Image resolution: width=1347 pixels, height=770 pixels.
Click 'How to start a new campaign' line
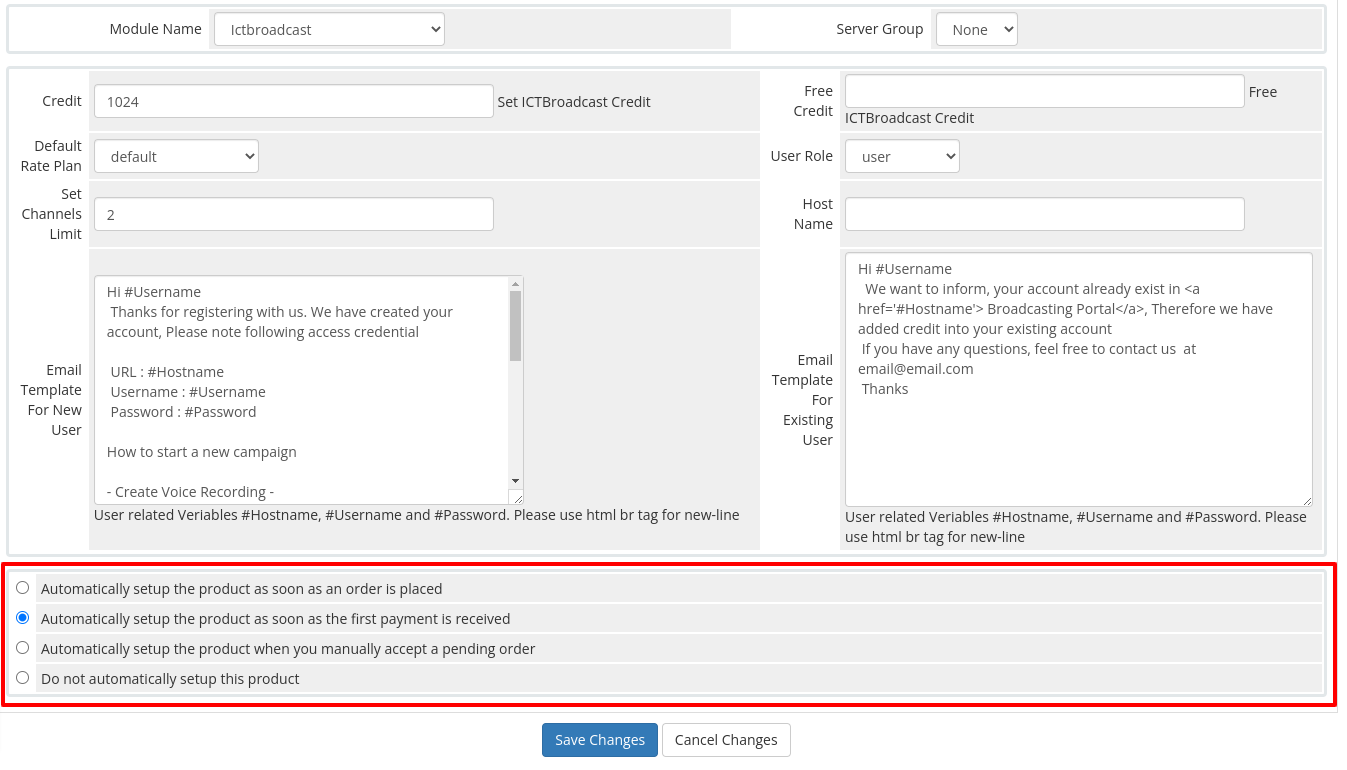(x=202, y=452)
